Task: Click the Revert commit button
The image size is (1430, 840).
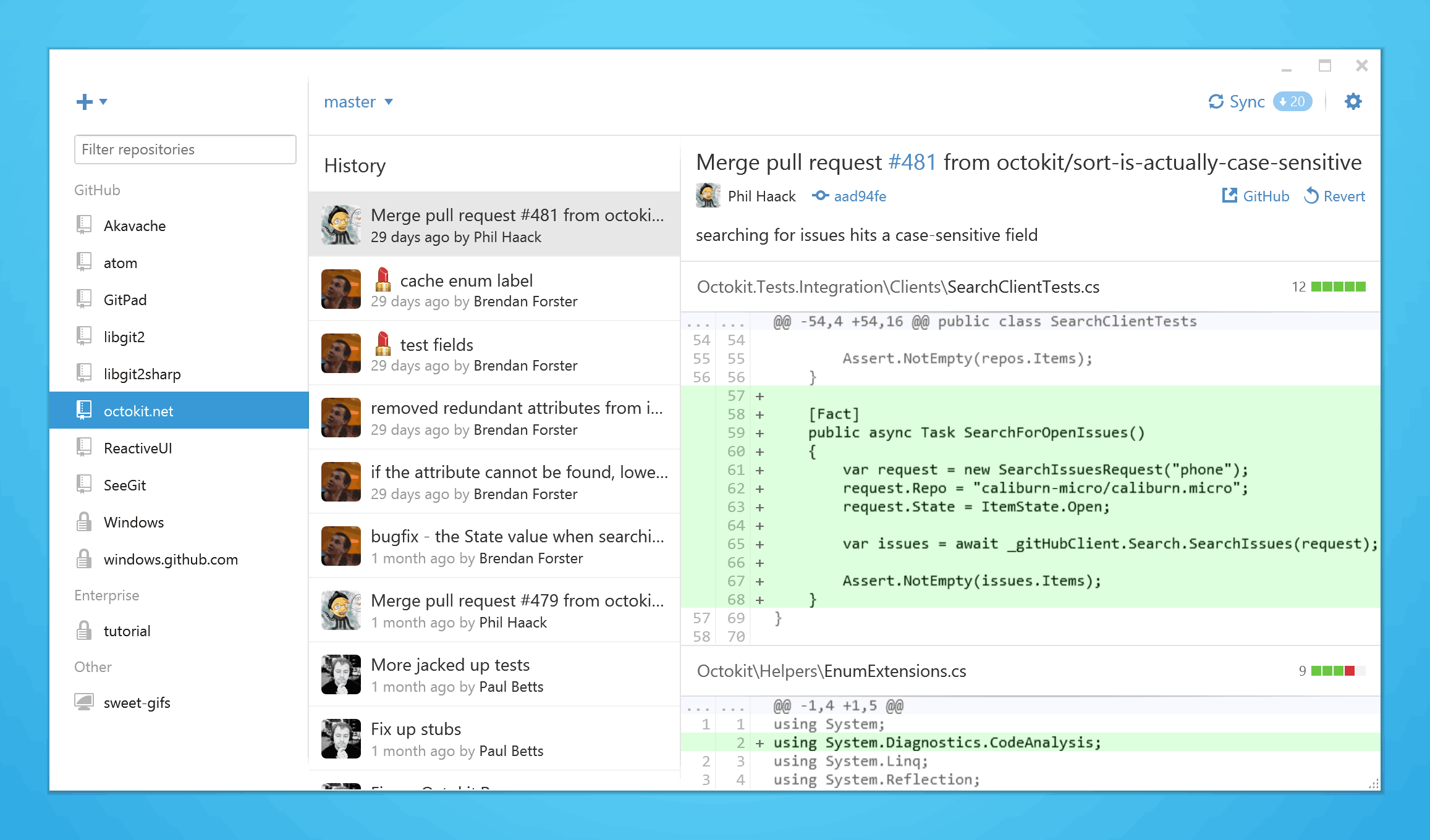Action: (x=1335, y=196)
